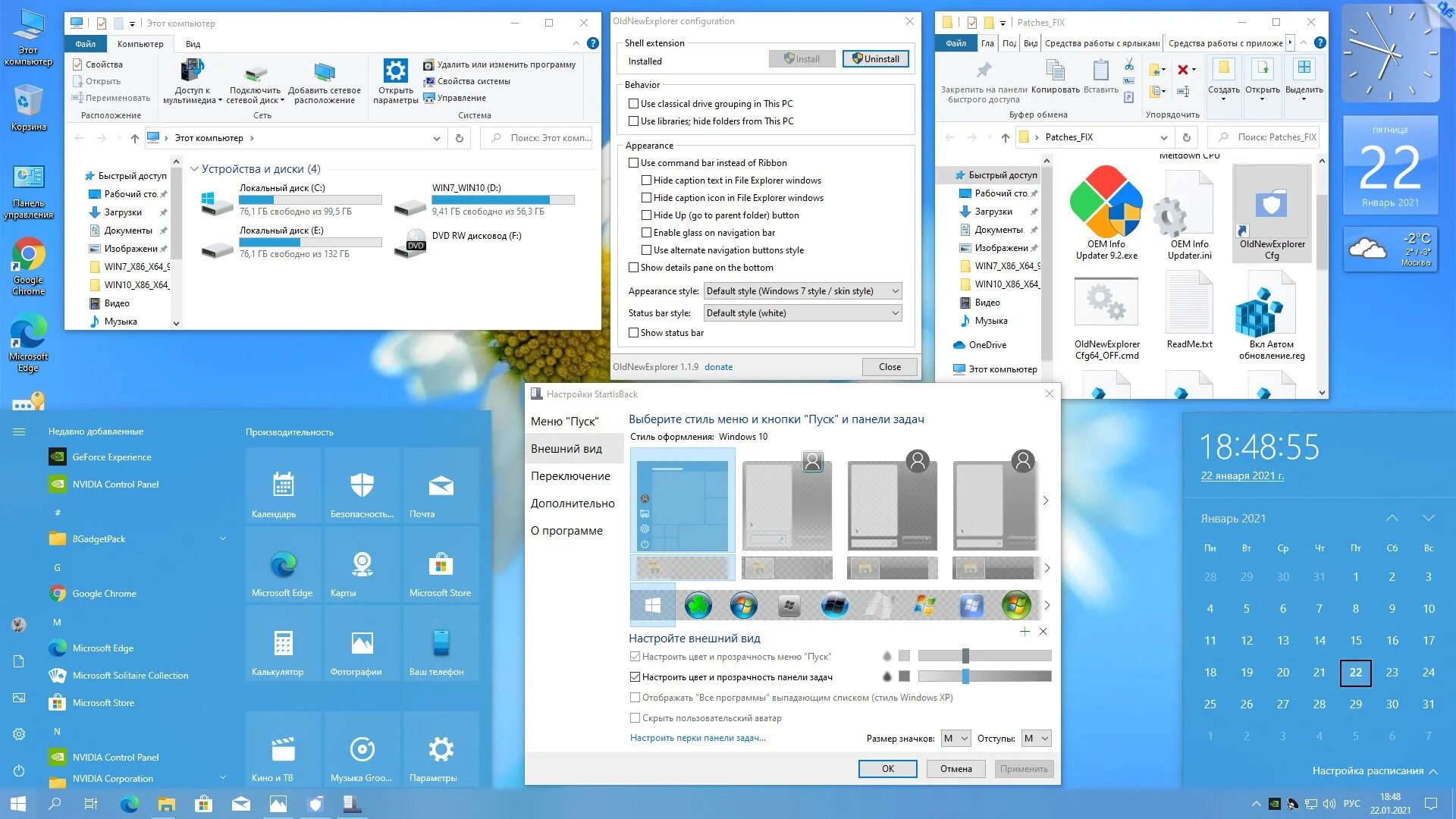The width and height of the screenshot is (1456, 819).
Task: Open the 'Файл' menu in Patches_FIX window
Action: click(955, 43)
